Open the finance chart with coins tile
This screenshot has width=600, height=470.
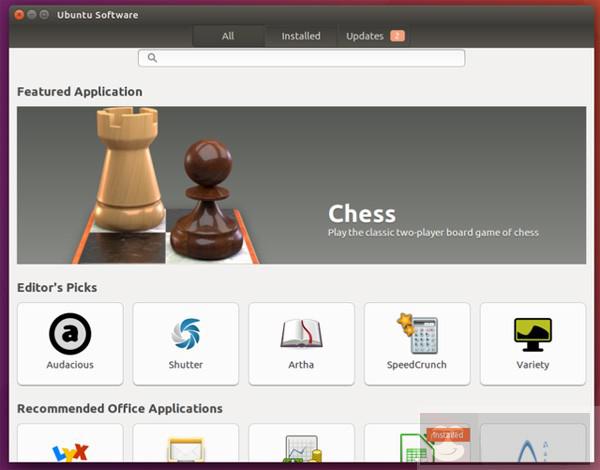pyautogui.click(x=302, y=443)
